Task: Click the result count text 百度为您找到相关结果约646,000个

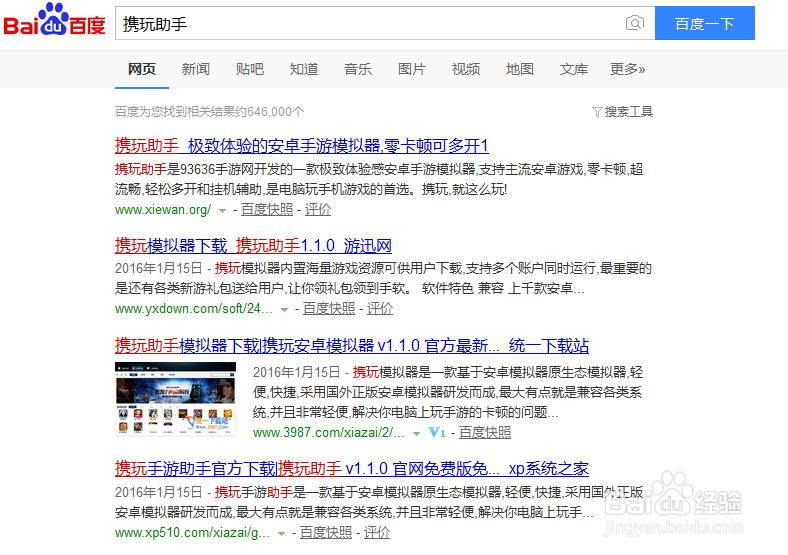Action: 210,112
